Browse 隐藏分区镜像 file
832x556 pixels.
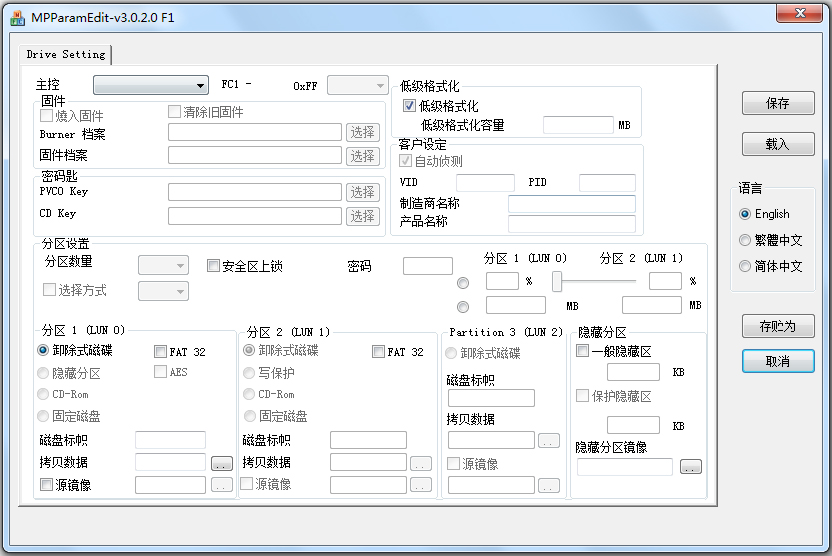tap(691, 467)
